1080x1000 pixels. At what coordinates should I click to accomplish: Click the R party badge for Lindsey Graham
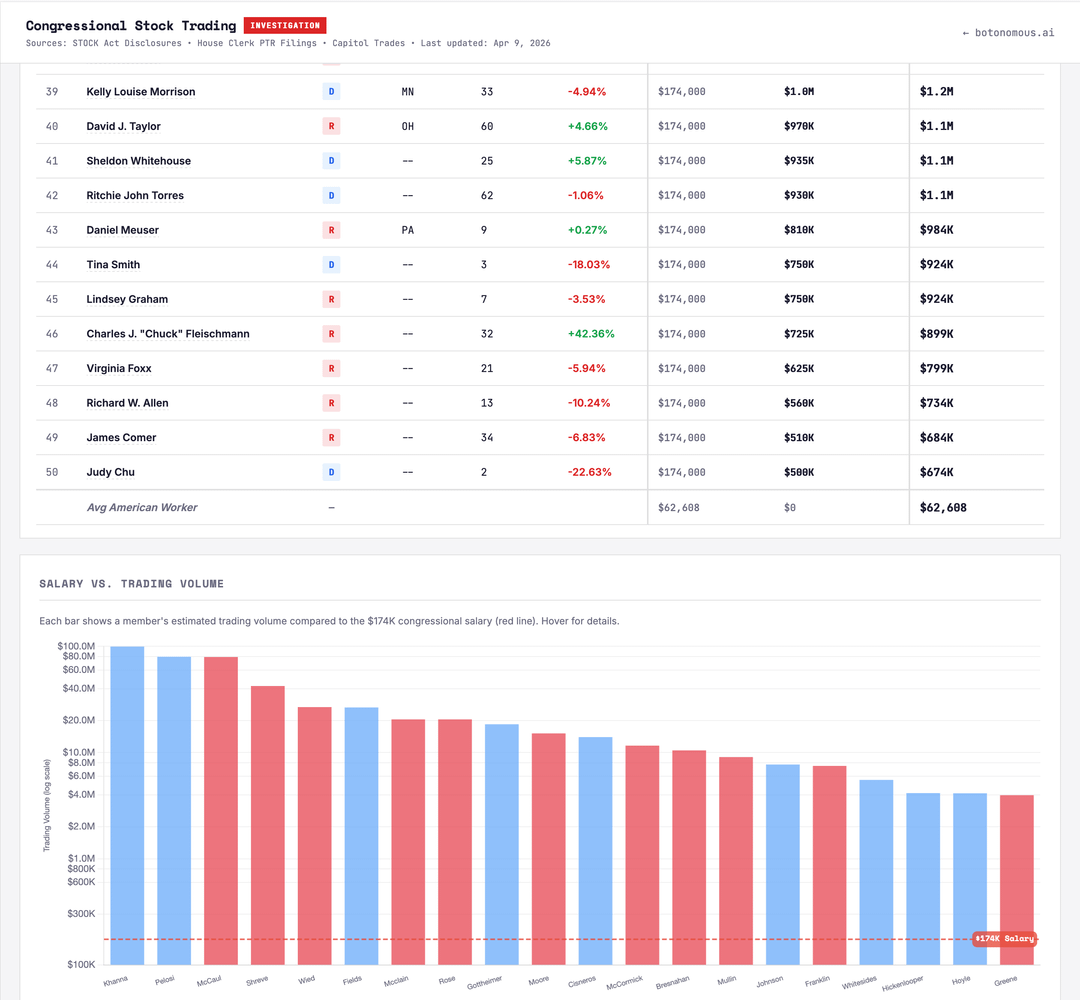tap(331, 299)
